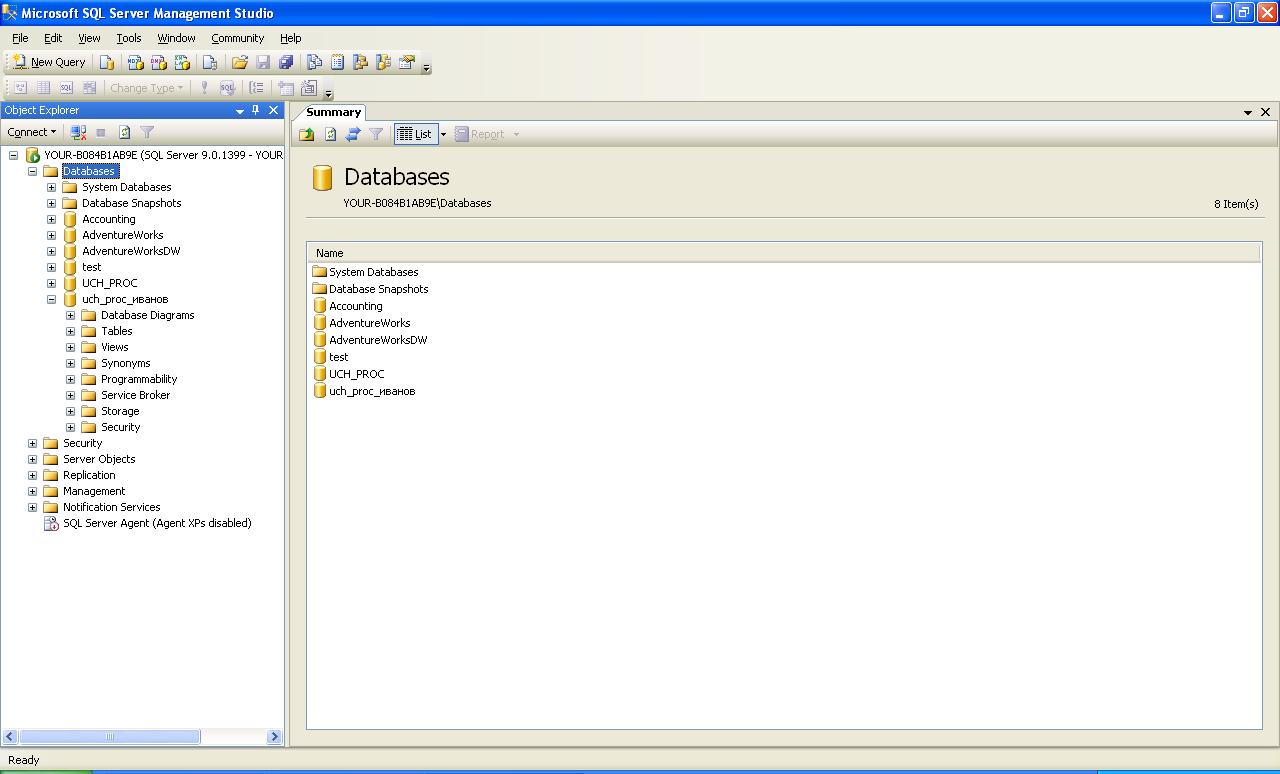Open the File menu

[20, 38]
